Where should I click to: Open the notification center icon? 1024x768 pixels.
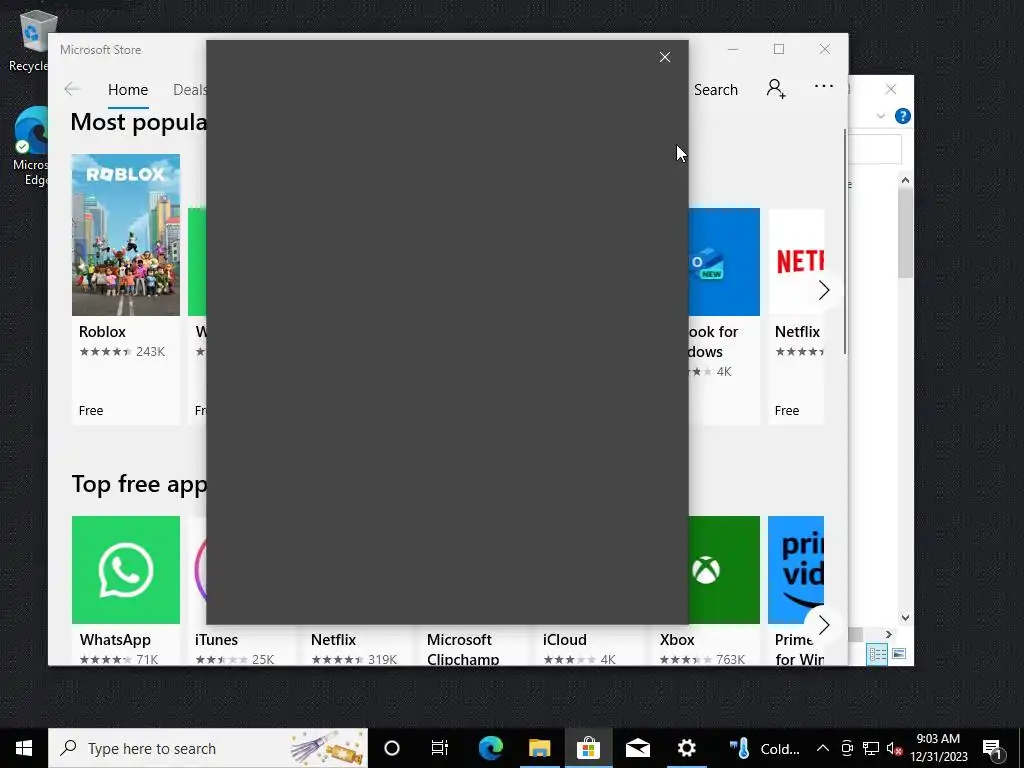pos(993,748)
